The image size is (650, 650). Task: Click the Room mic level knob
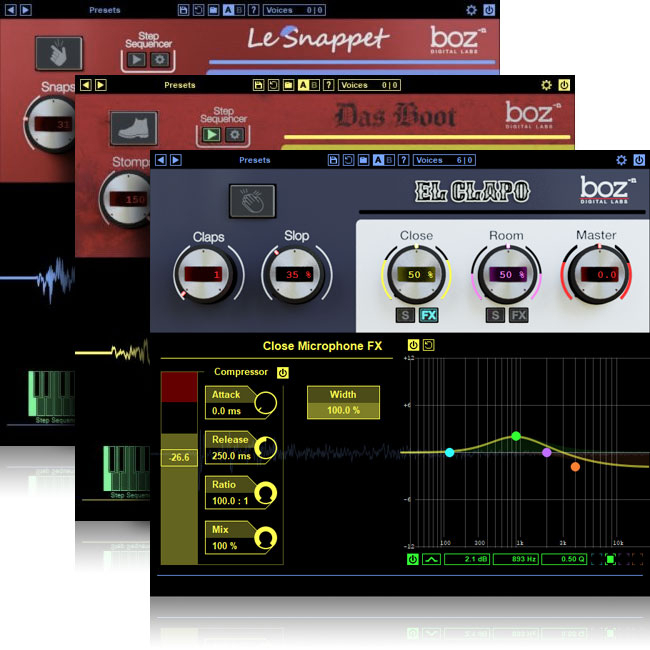point(507,274)
